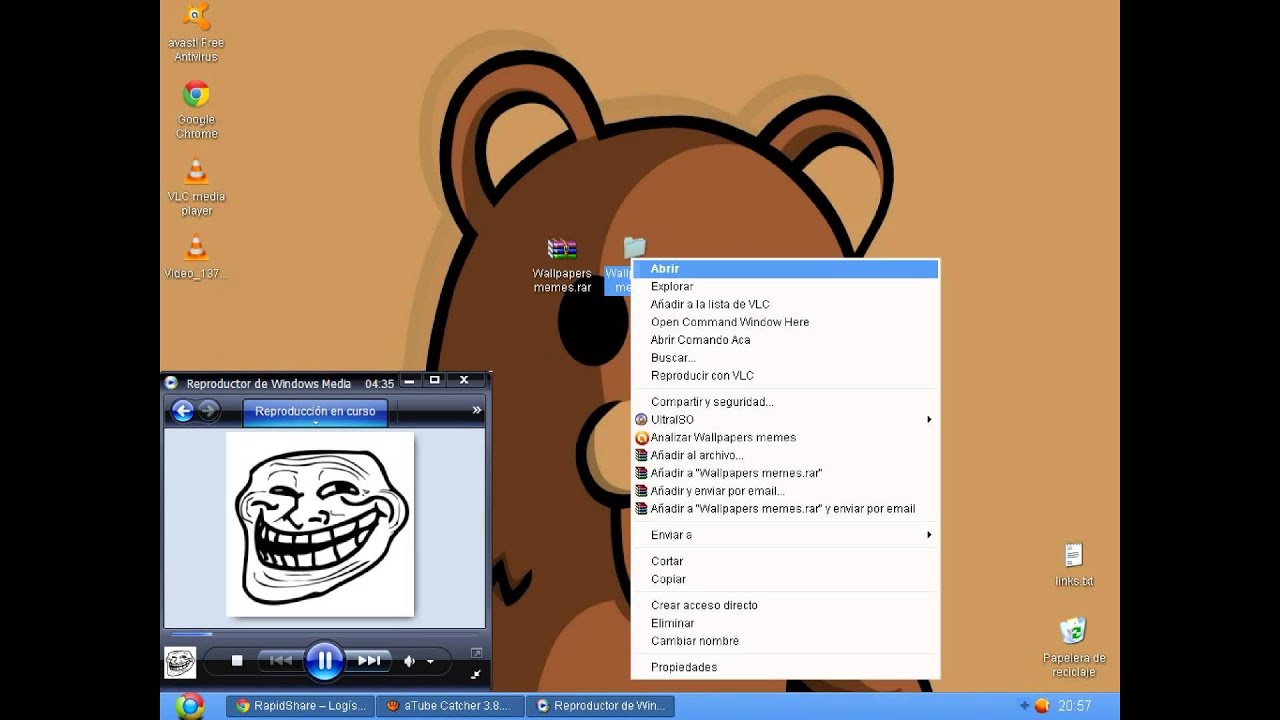Switch Media Player to full screen view

point(476,653)
